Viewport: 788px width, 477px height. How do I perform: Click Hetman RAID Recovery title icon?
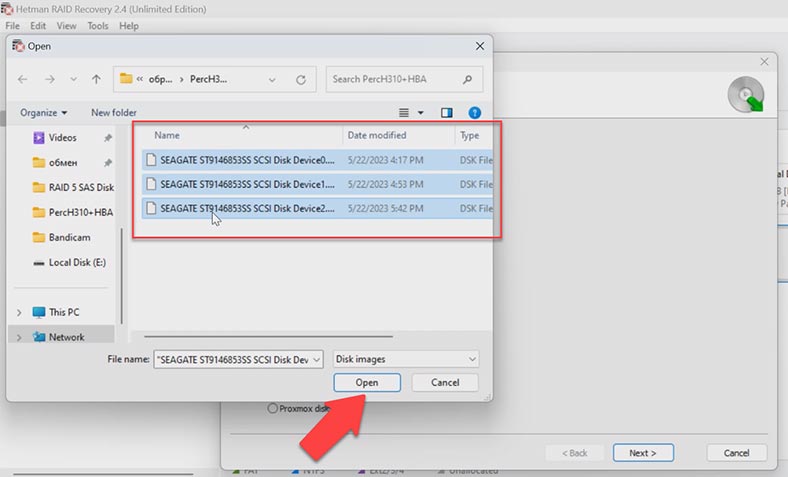click(x=7, y=9)
